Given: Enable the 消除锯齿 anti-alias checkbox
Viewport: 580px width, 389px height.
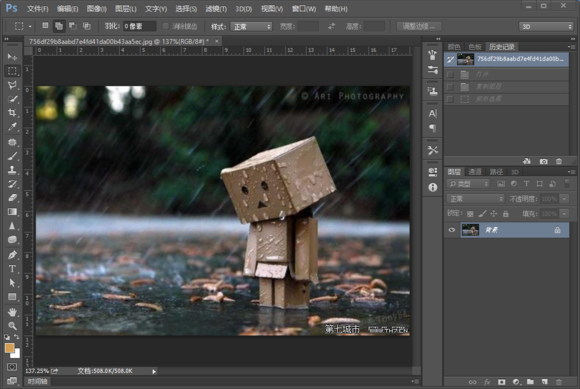Looking at the screenshot, I should click(x=166, y=26).
